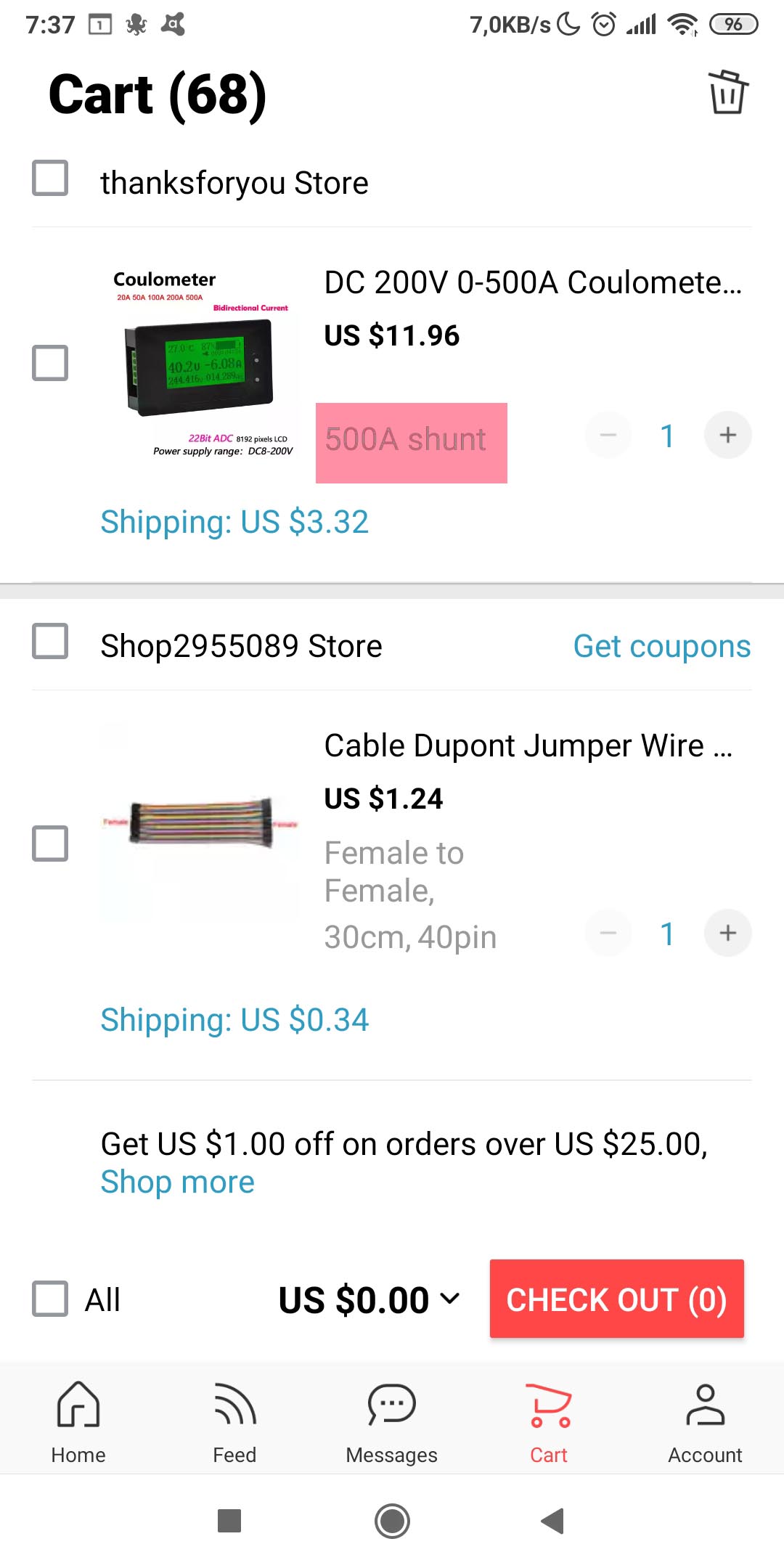Open Female to Female 30cm variant options

(410, 894)
